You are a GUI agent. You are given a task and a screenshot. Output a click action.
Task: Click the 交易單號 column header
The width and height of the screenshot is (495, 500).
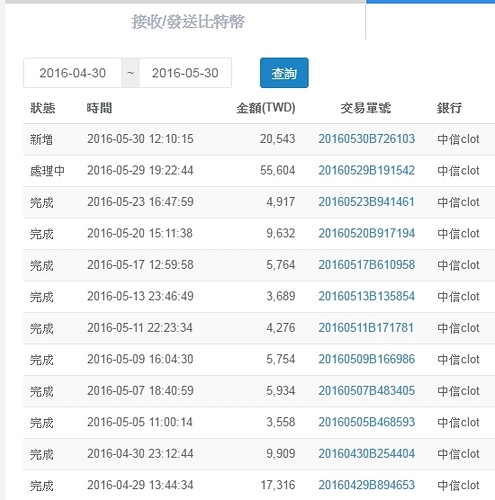(365, 108)
